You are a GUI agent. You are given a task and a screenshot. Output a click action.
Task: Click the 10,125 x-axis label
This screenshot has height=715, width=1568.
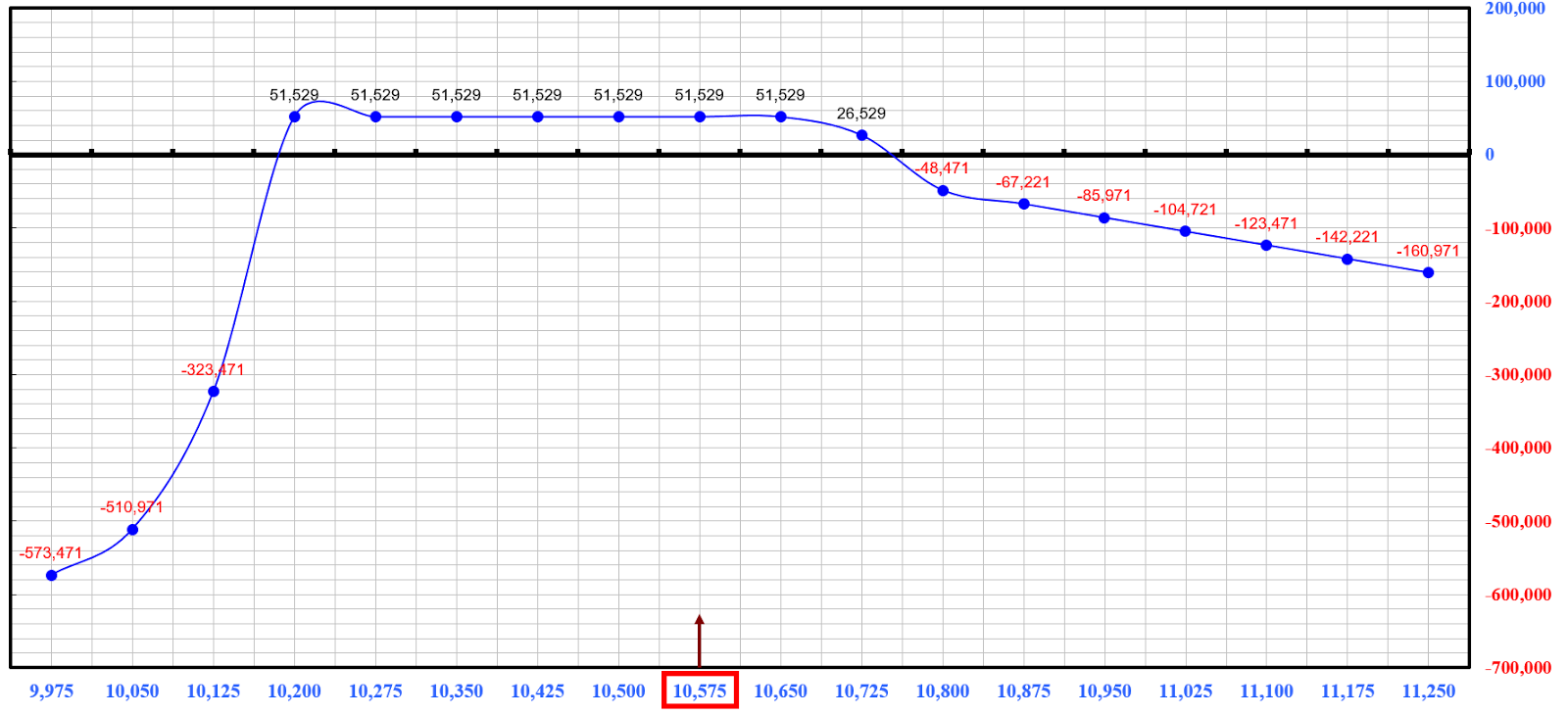214,691
